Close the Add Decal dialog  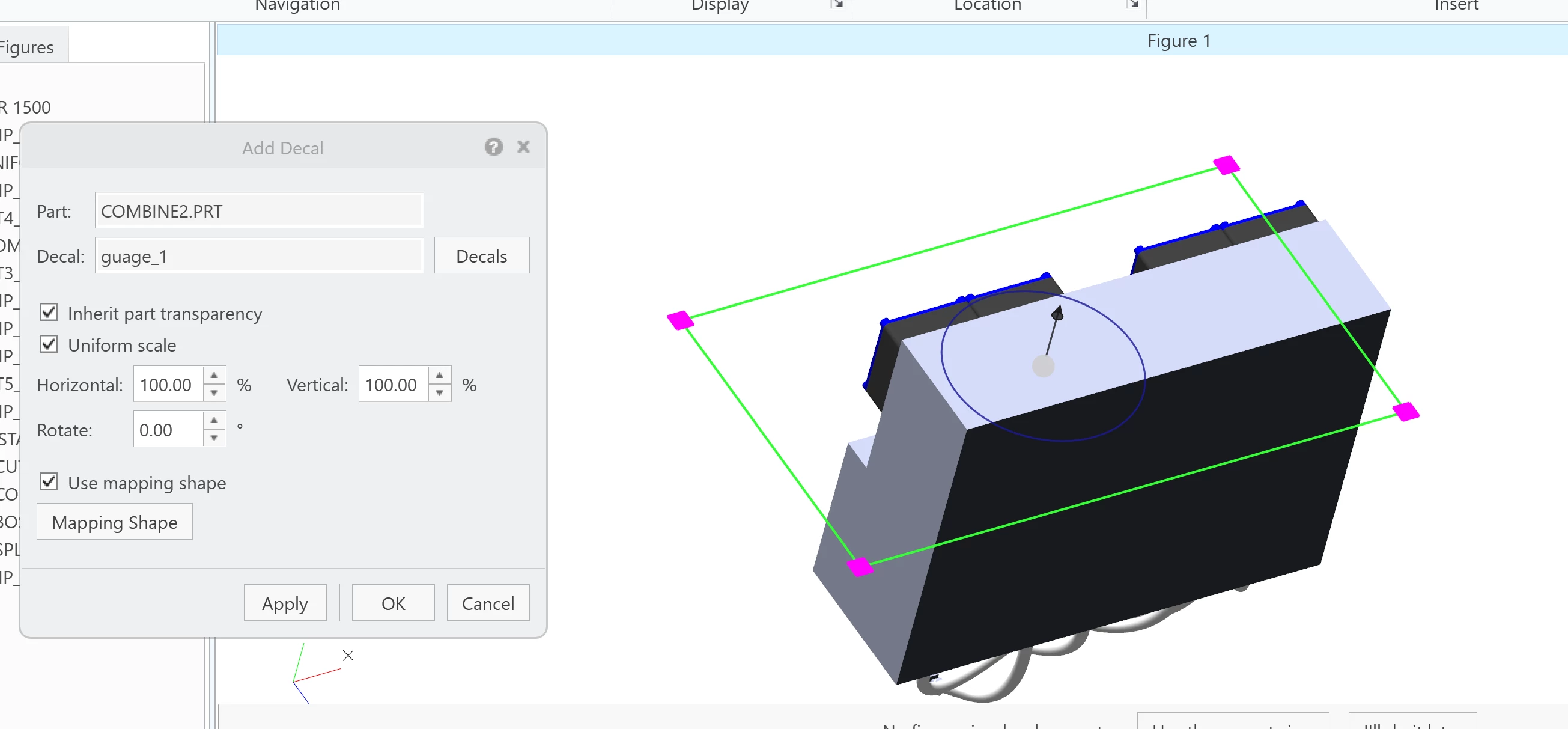tap(523, 147)
